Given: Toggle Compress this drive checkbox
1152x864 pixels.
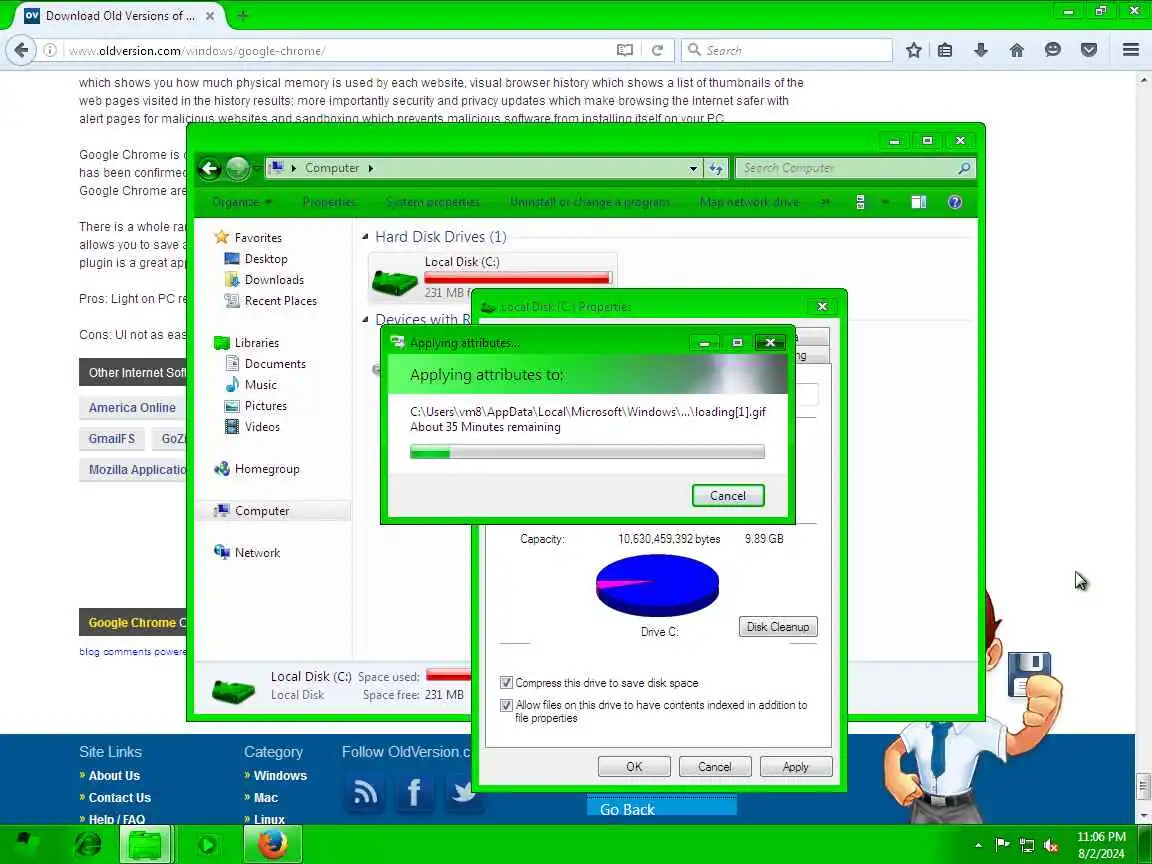Looking at the screenshot, I should click(x=506, y=683).
